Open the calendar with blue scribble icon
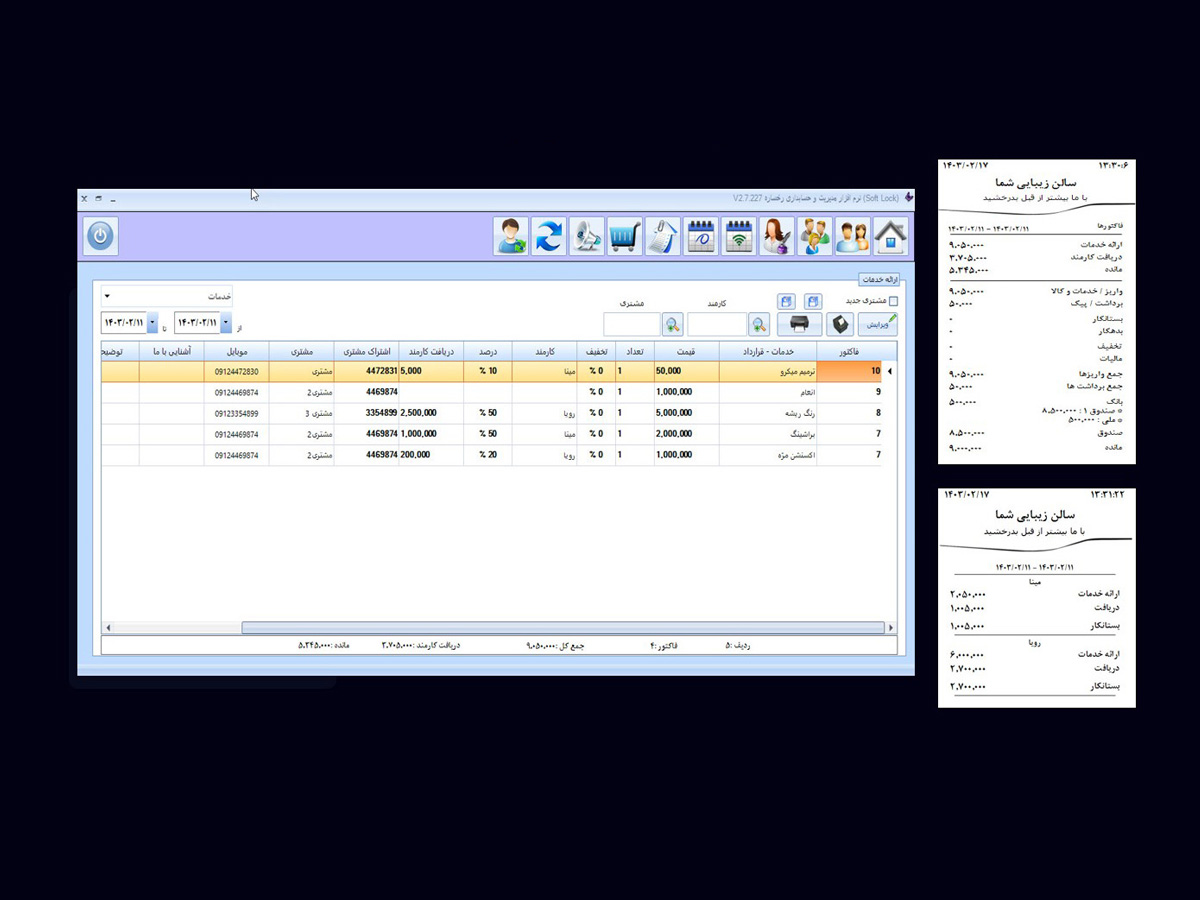1200x900 pixels. click(x=701, y=236)
